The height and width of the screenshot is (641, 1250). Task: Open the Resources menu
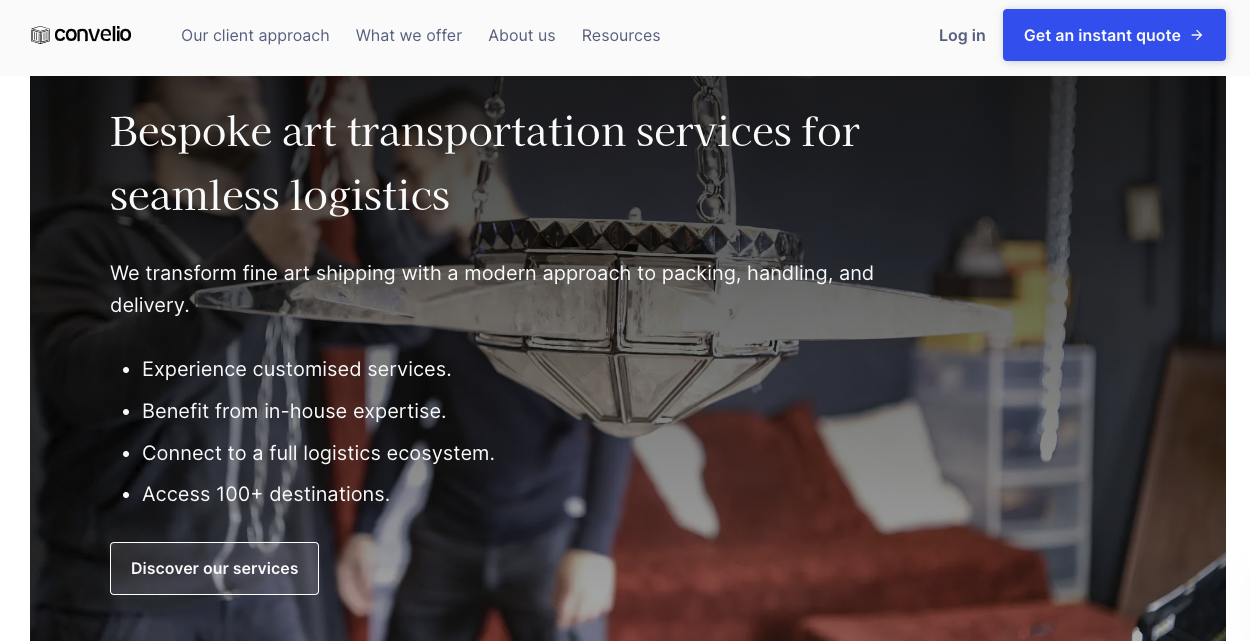[621, 35]
